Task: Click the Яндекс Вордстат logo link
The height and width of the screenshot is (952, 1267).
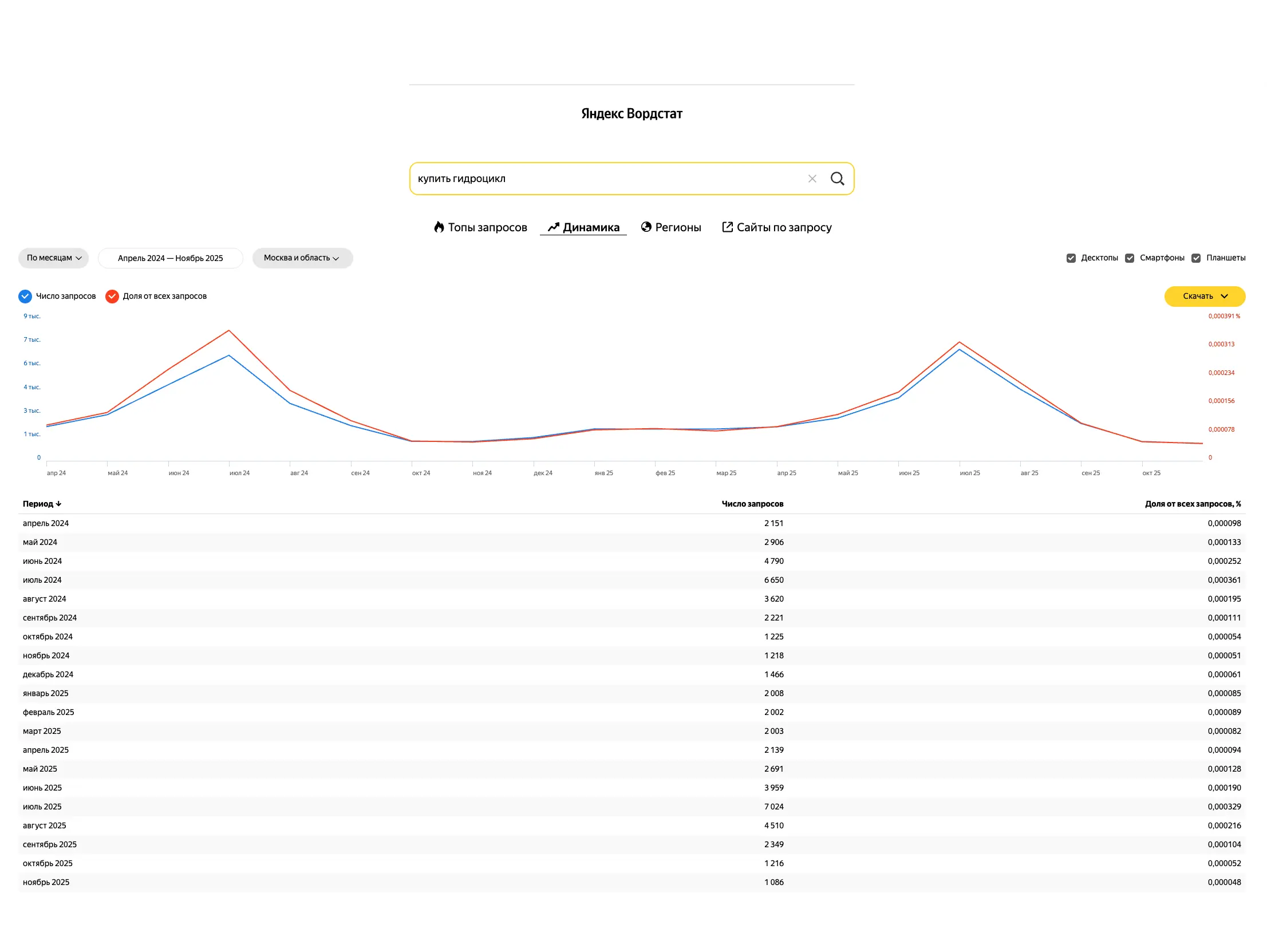Action: (x=631, y=113)
